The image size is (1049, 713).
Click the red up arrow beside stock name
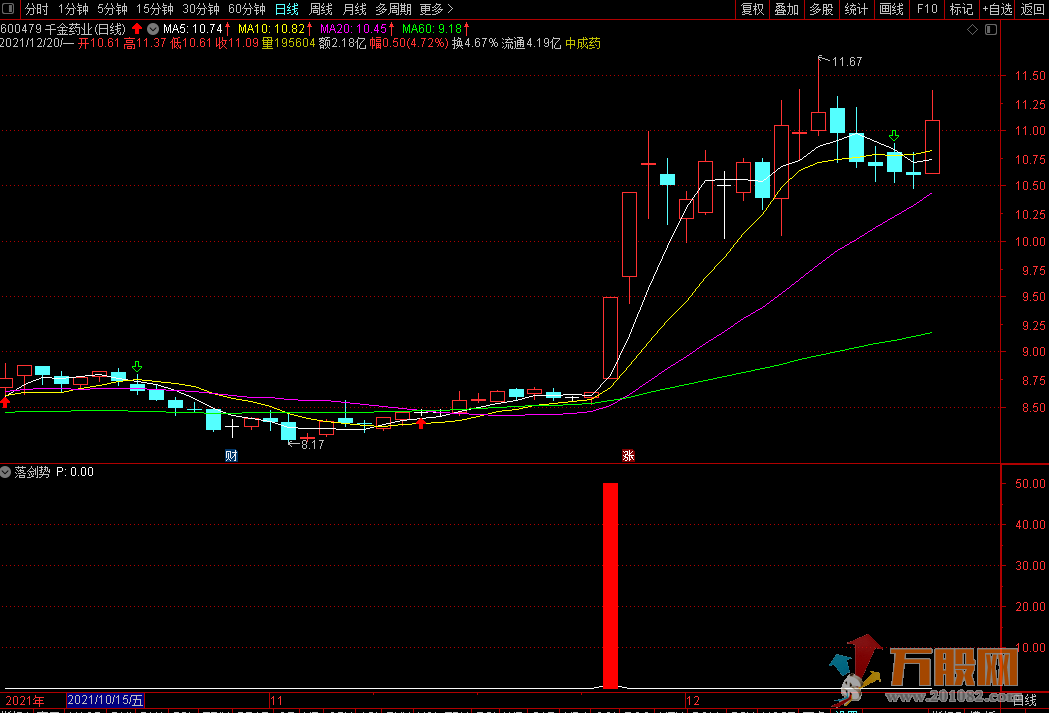[136, 29]
